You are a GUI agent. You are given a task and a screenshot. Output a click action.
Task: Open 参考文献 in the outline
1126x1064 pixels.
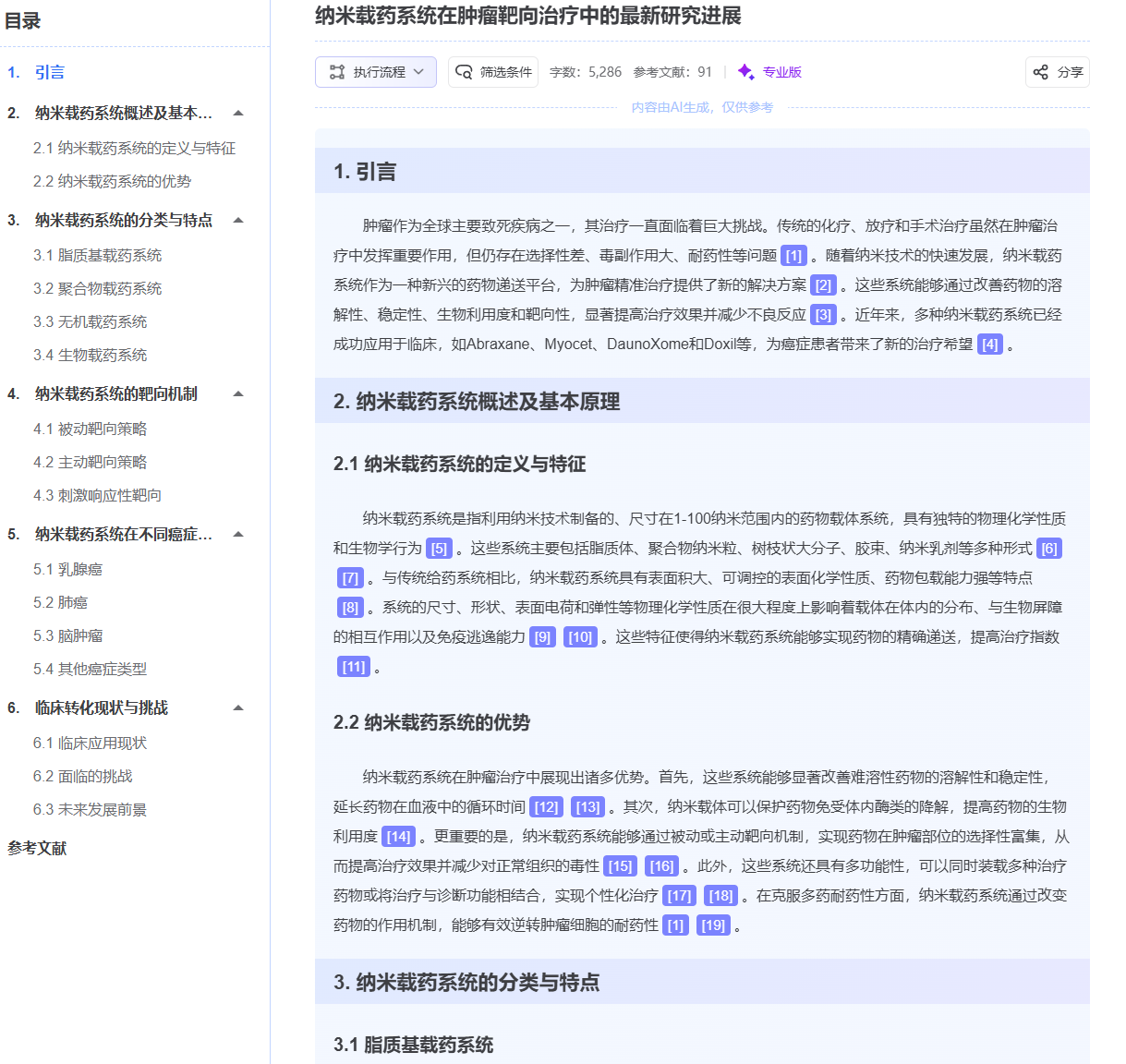point(37,848)
